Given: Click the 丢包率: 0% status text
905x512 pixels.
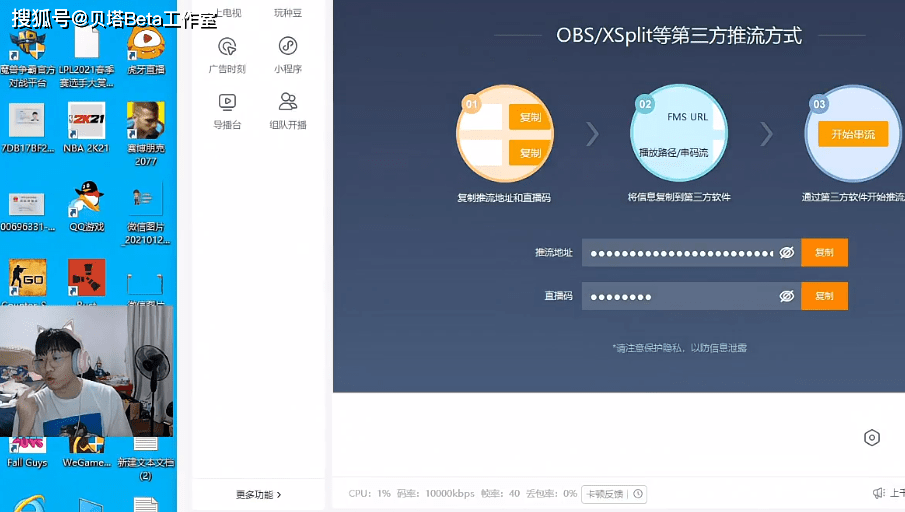Looking at the screenshot, I should point(551,494).
